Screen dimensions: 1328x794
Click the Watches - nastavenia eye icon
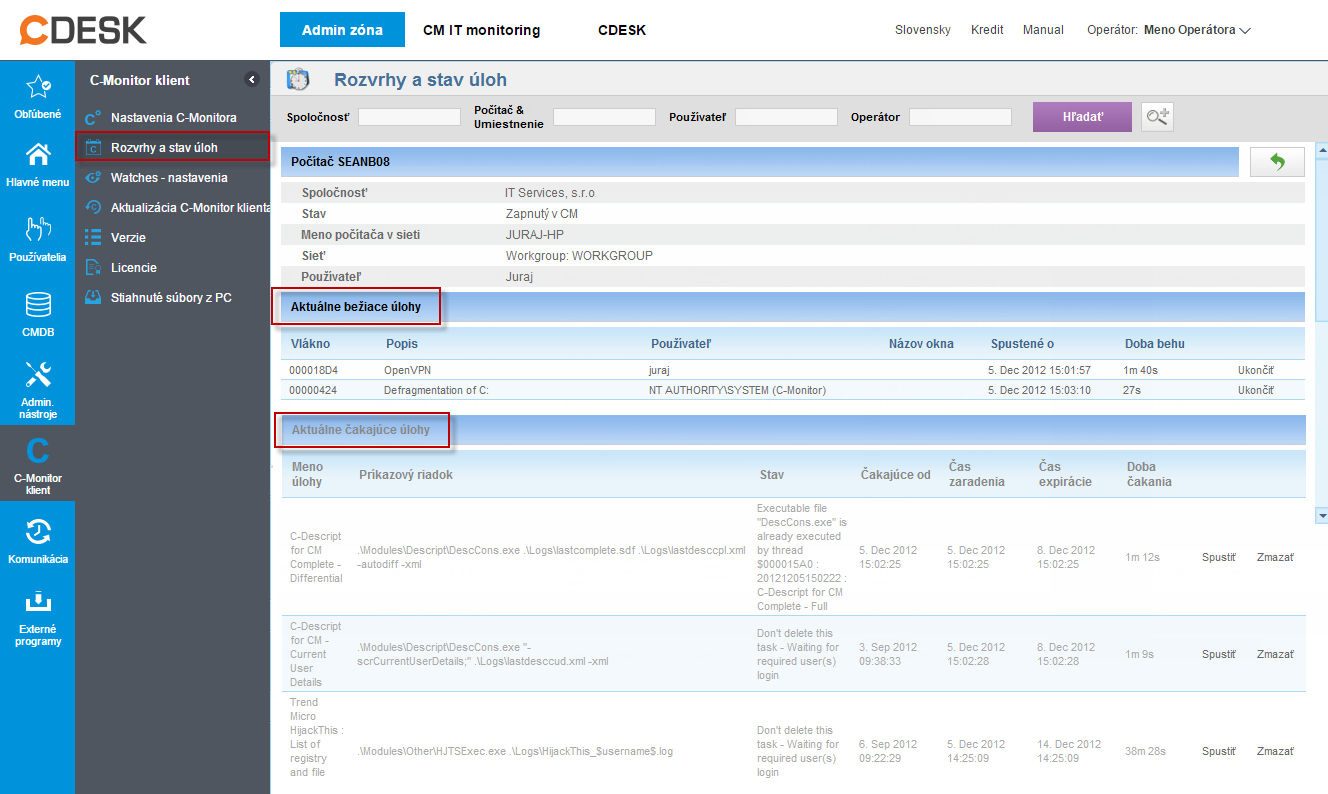pyautogui.click(x=93, y=178)
